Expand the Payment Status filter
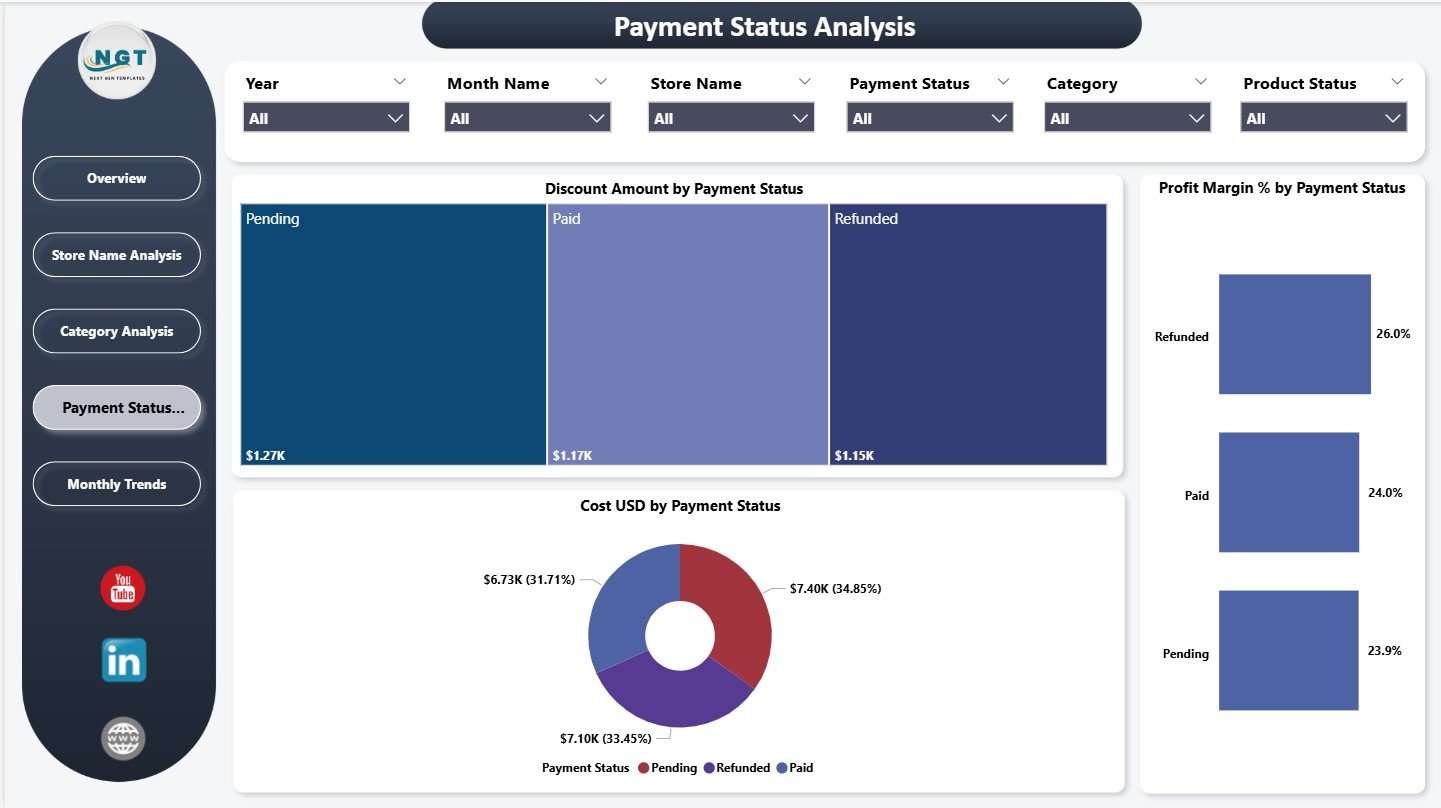The height and width of the screenshot is (808, 1441). (x=929, y=117)
